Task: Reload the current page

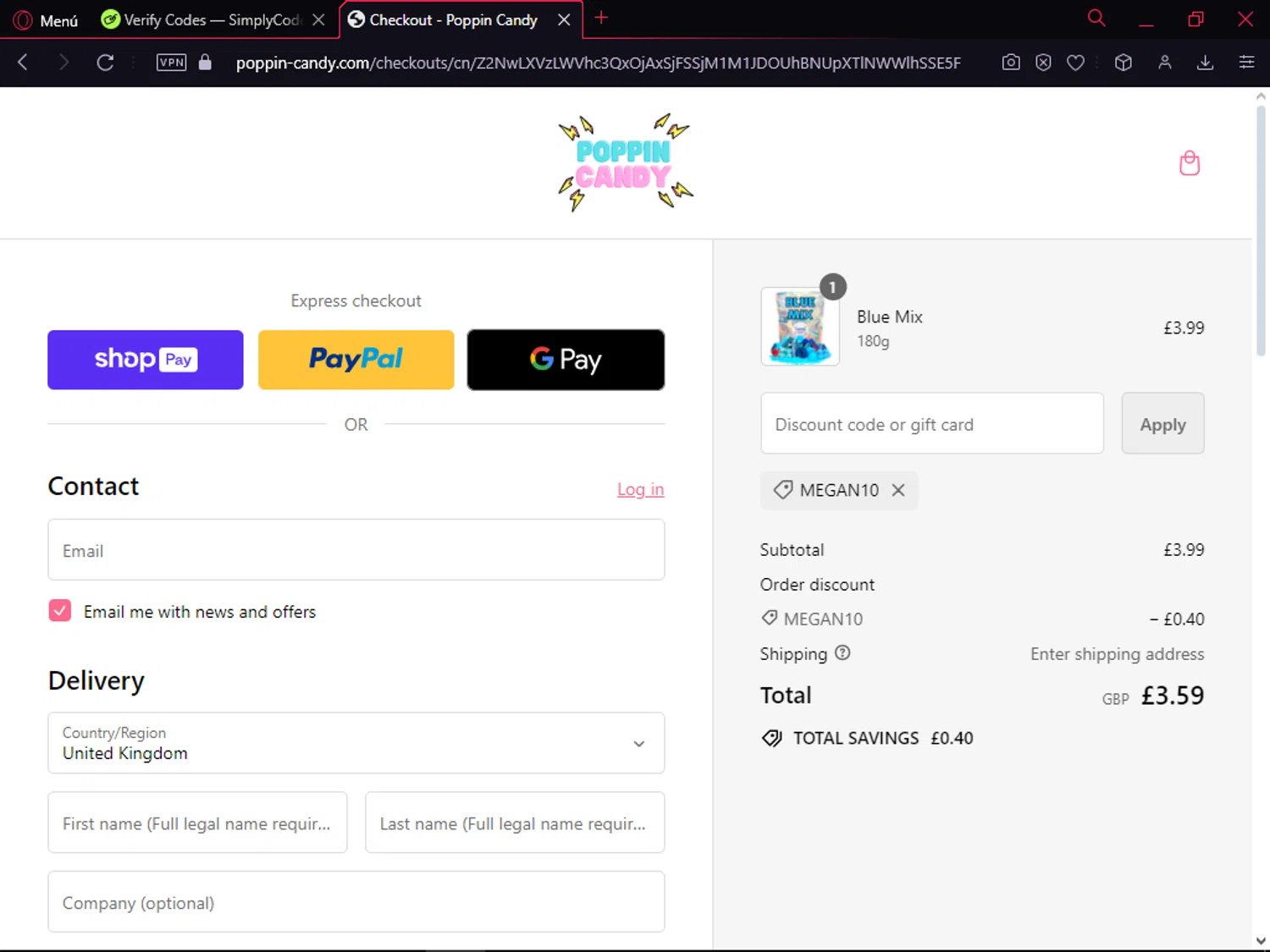Action: pyautogui.click(x=105, y=62)
